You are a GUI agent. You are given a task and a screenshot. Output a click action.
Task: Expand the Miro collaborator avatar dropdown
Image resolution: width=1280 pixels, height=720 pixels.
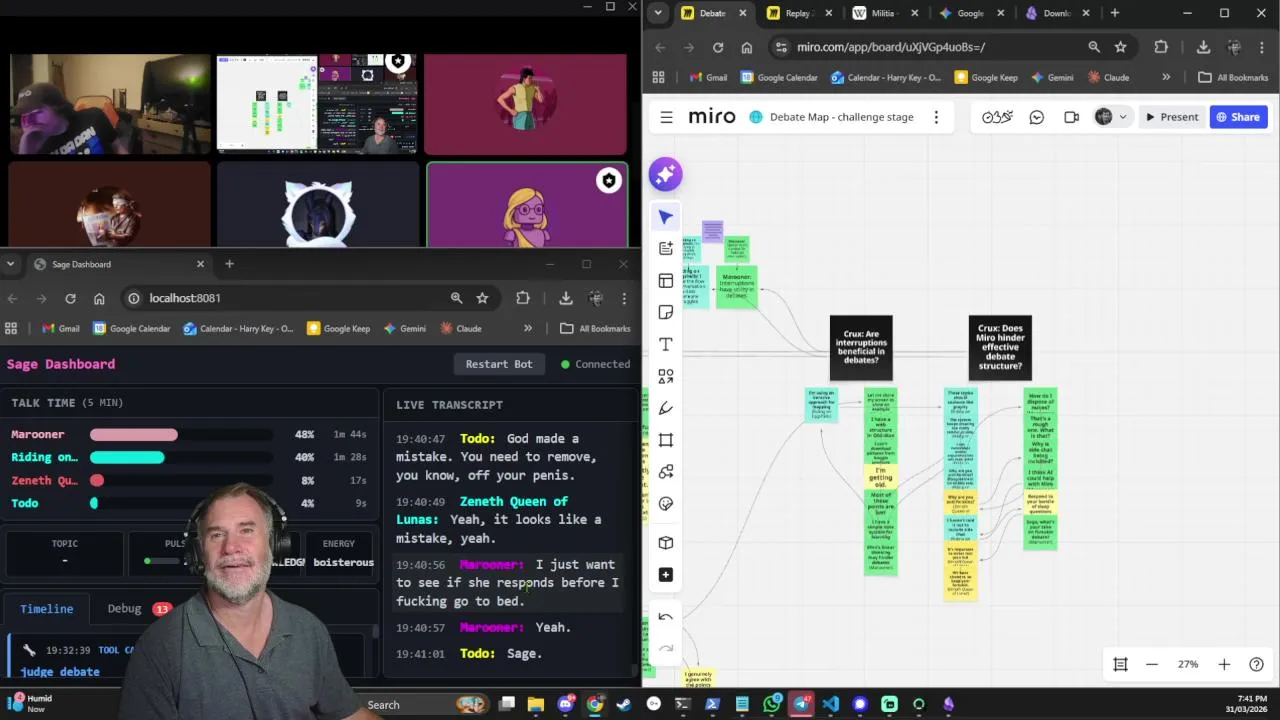(x=1123, y=117)
